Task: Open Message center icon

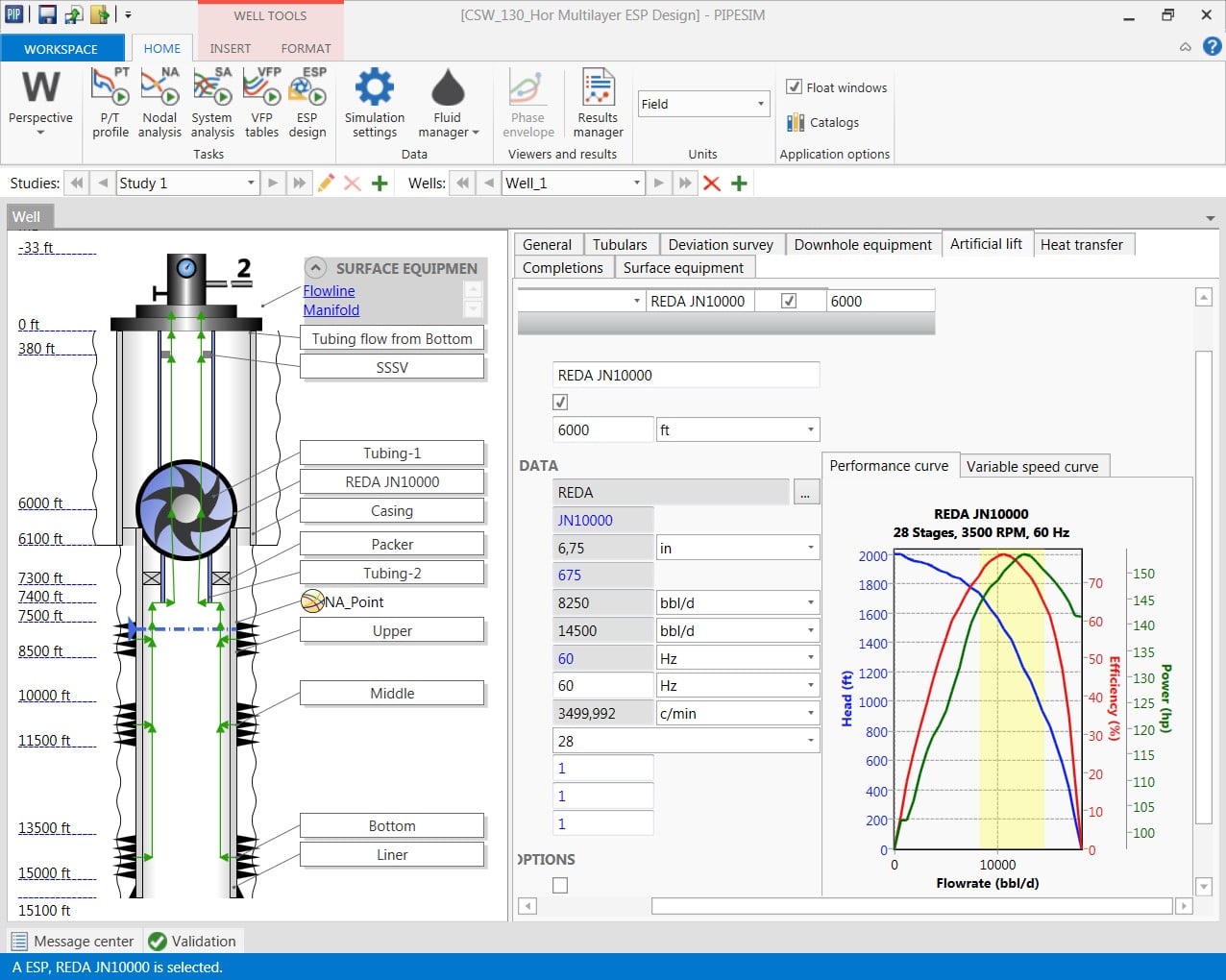Action: pos(19,942)
